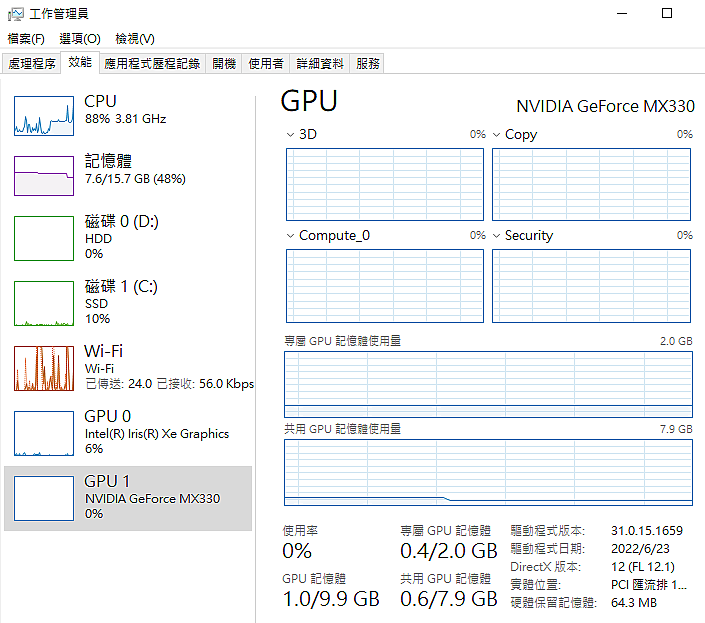Image resolution: width=705 pixels, height=623 pixels.
Task: Click the Security engine graph
Action: click(591, 286)
